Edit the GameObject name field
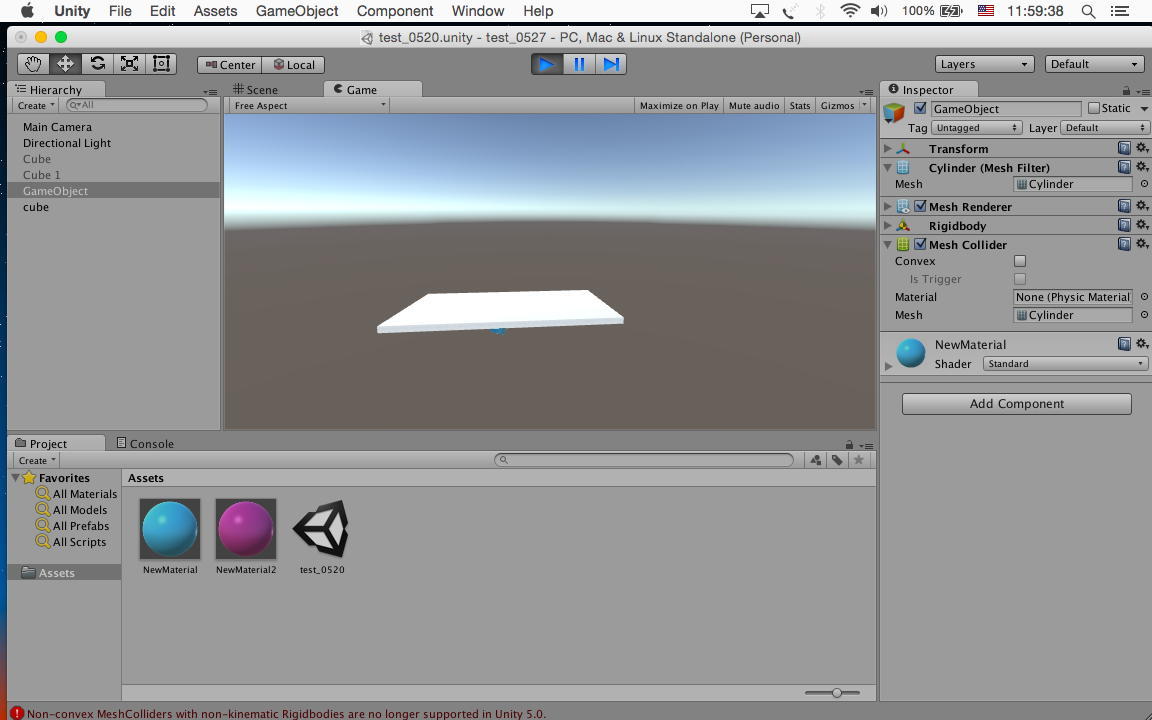 (x=1006, y=109)
